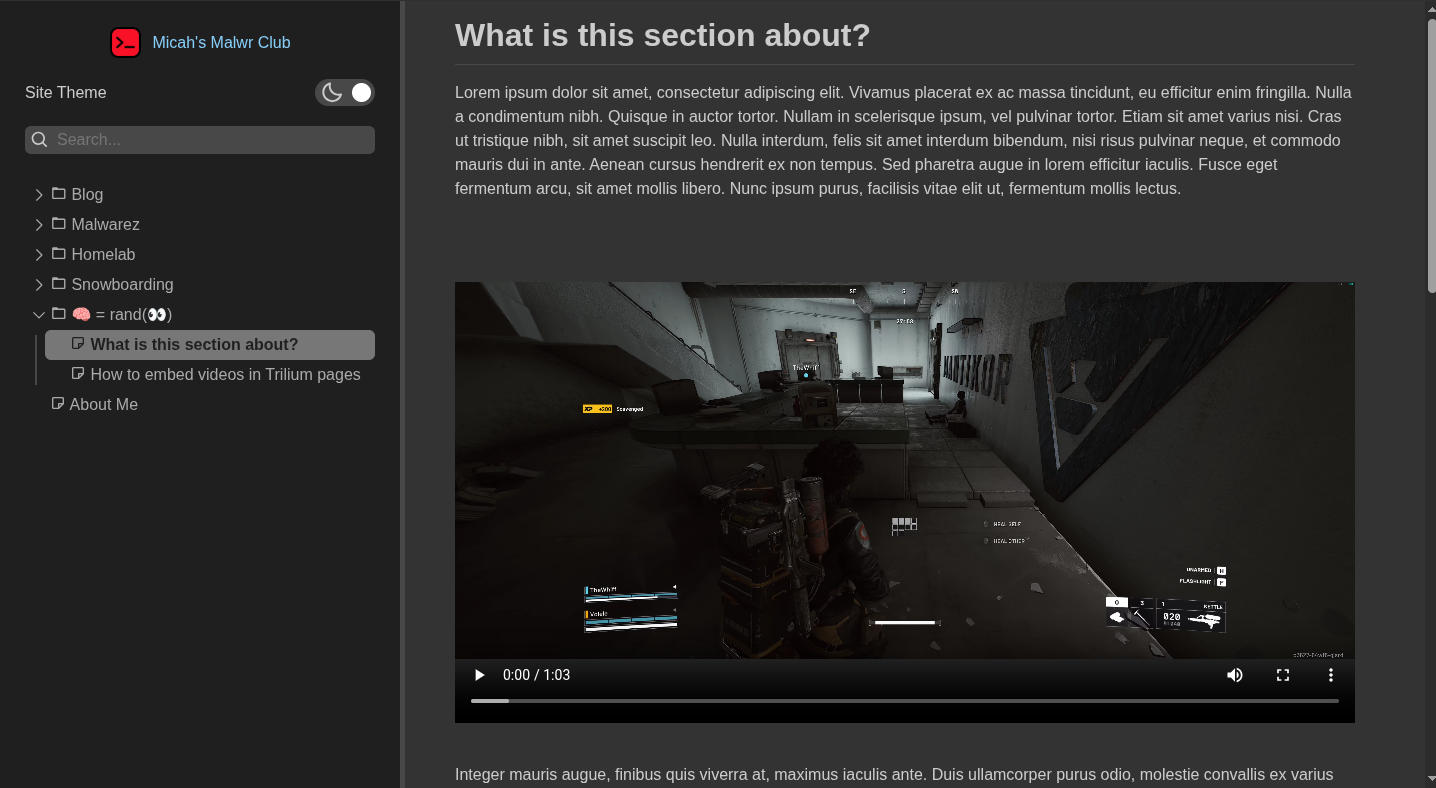Click the folder icon beside Snowboarding
This screenshot has height=788, width=1436.
[59, 284]
